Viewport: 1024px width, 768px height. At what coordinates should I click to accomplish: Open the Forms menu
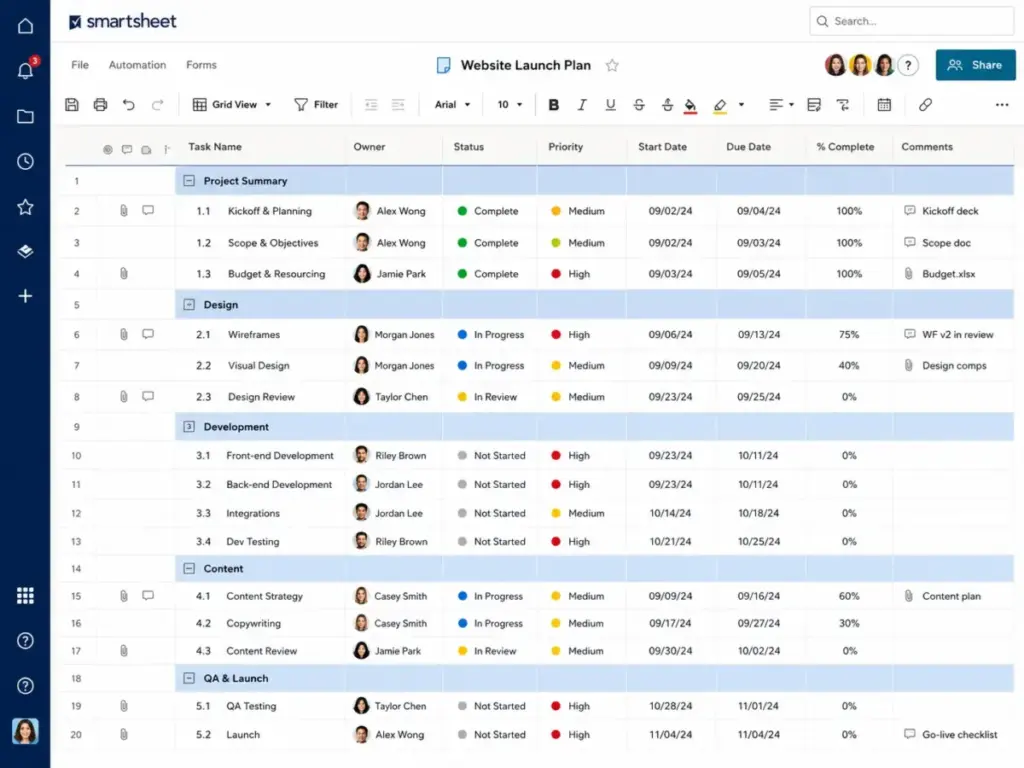(x=201, y=65)
